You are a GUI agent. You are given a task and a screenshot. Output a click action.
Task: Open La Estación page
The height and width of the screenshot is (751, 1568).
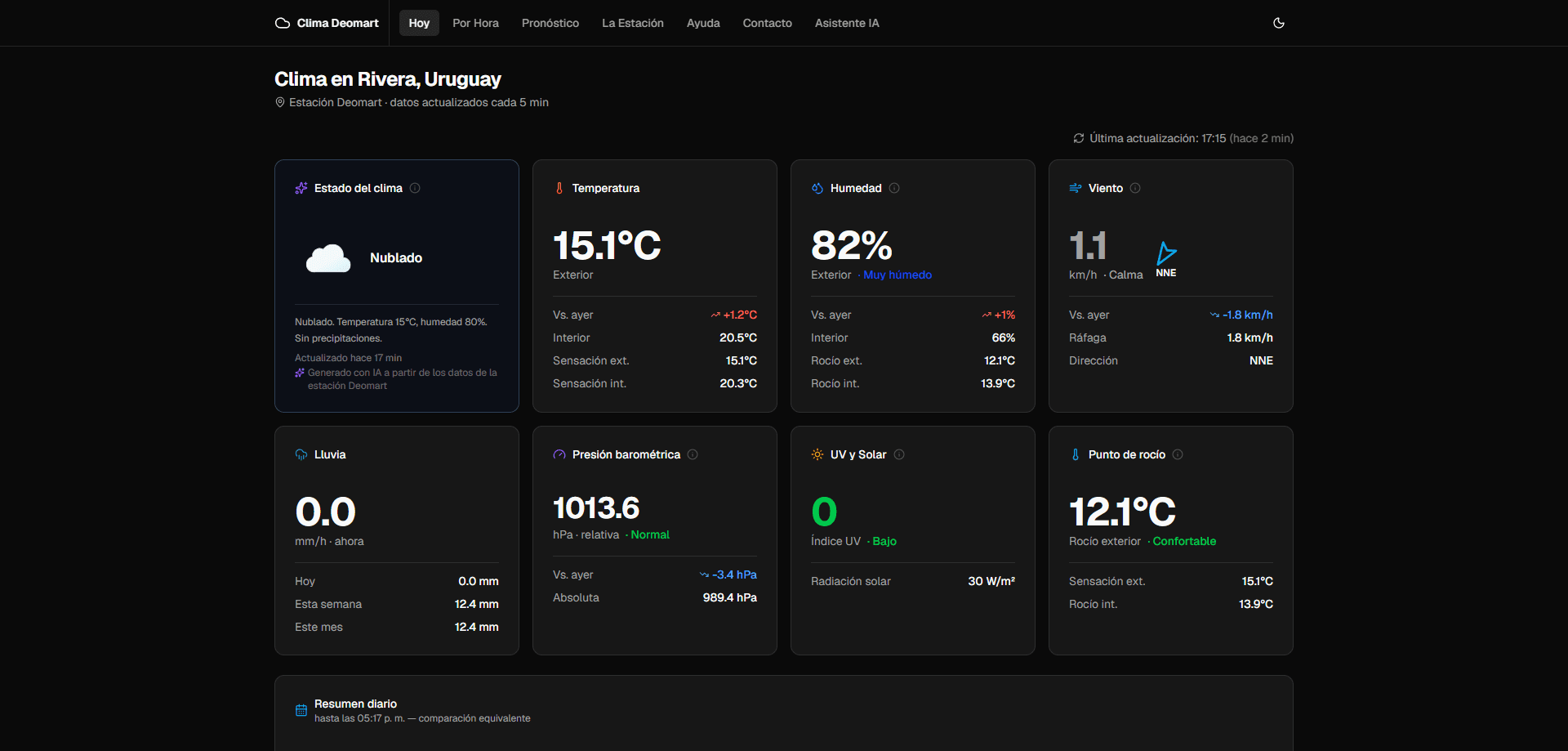pyautogui.click(x=633, y=23)
